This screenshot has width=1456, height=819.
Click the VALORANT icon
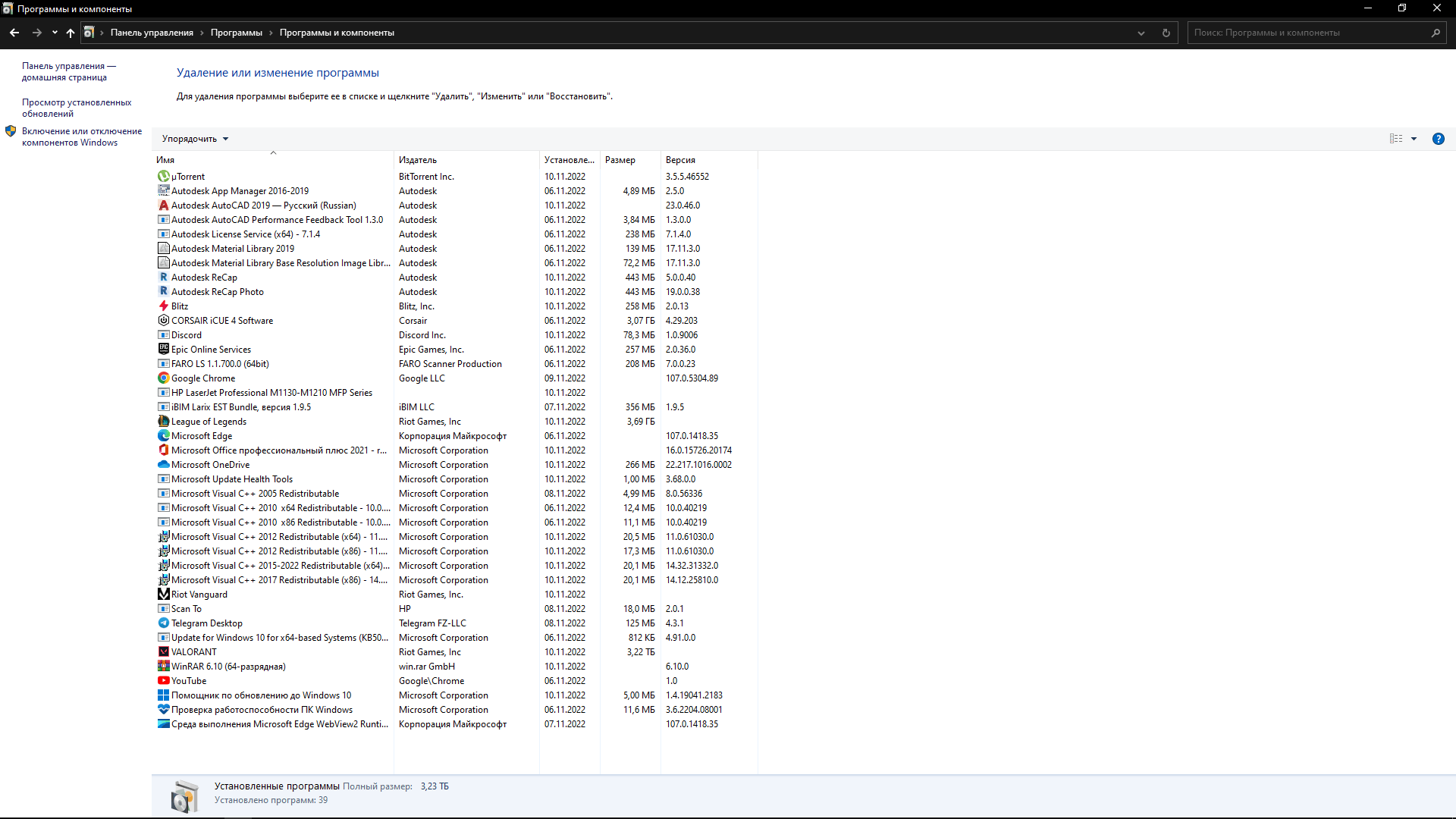click(163, 651)
